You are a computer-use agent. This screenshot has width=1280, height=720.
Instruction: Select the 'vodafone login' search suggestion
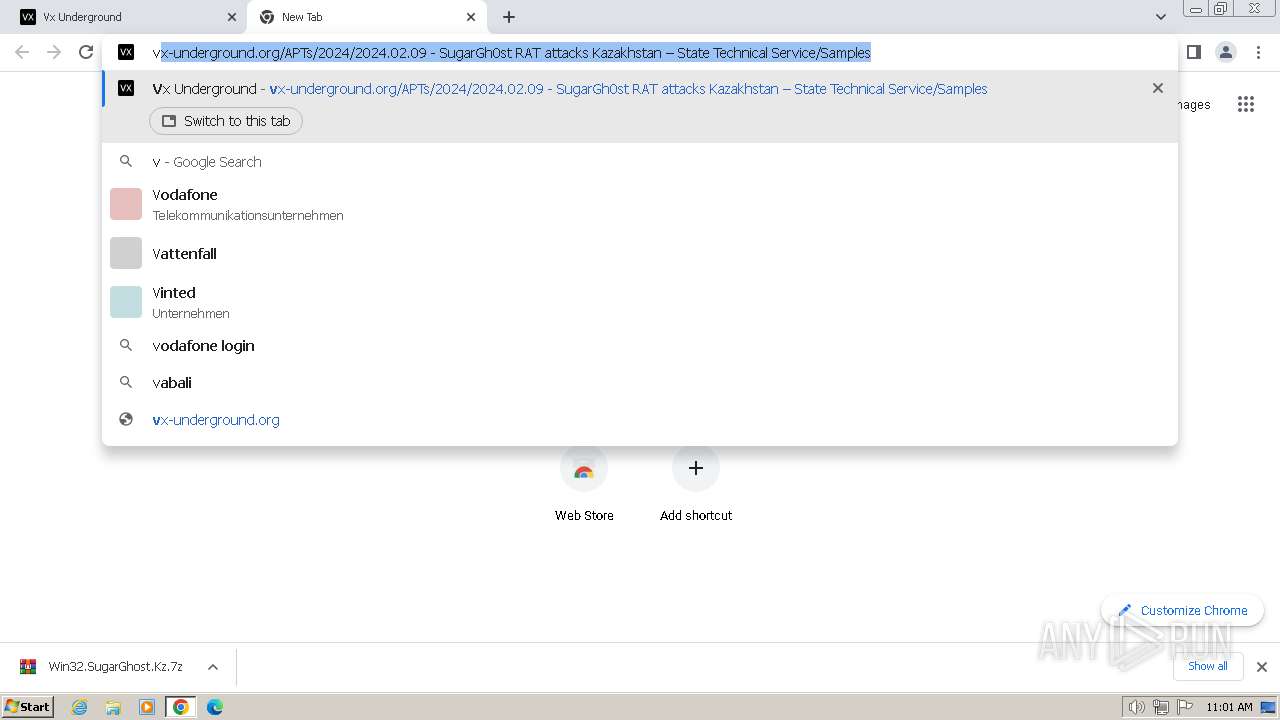[x=640, y=346]
